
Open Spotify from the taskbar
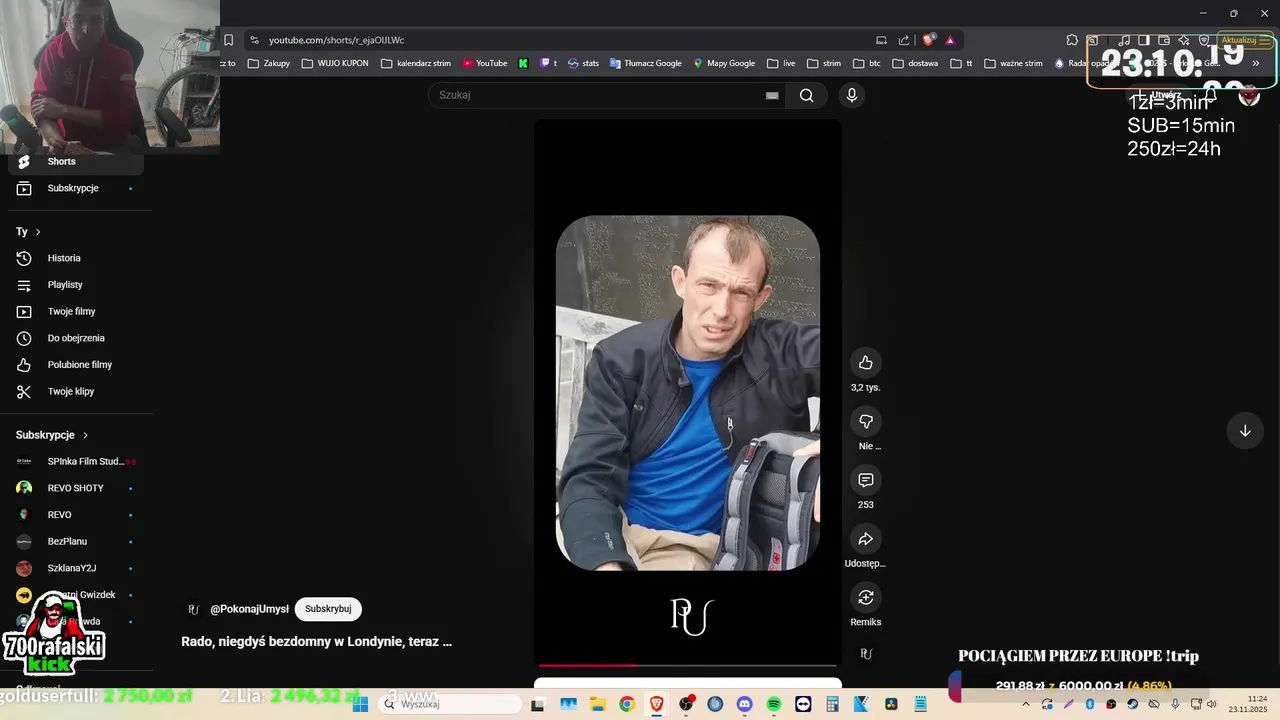point(774,704)
